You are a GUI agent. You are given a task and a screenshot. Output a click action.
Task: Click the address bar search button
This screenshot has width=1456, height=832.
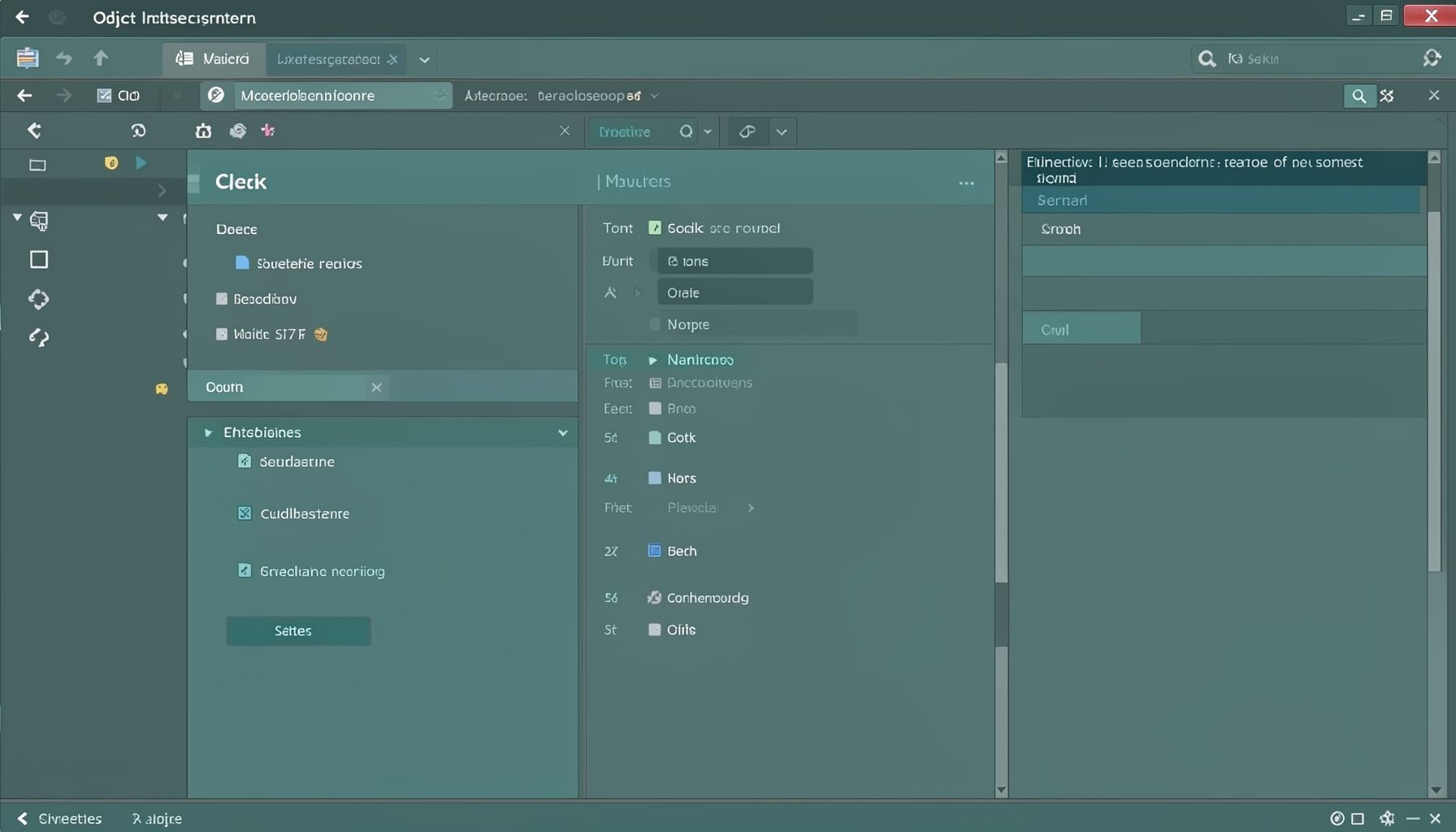[1358, 96]
